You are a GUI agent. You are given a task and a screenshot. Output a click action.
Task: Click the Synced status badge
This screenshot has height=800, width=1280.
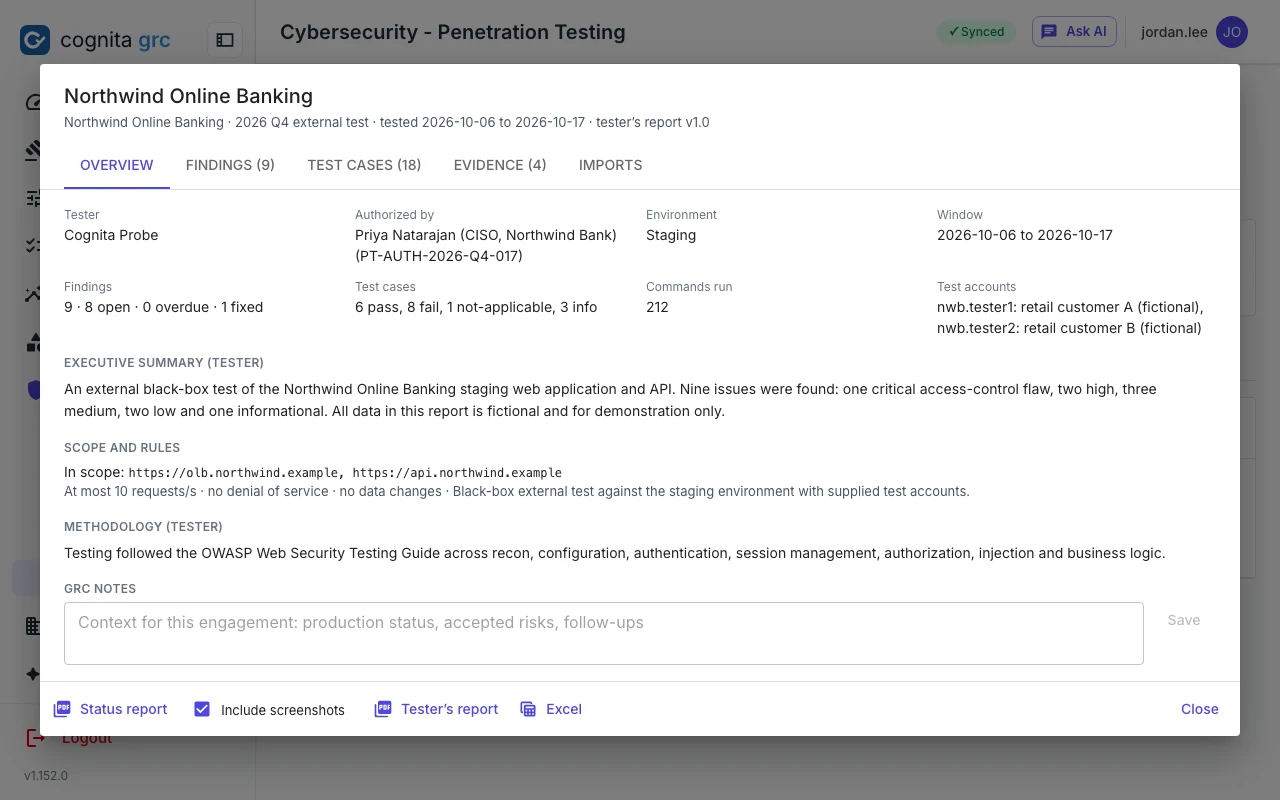point(976,32)
